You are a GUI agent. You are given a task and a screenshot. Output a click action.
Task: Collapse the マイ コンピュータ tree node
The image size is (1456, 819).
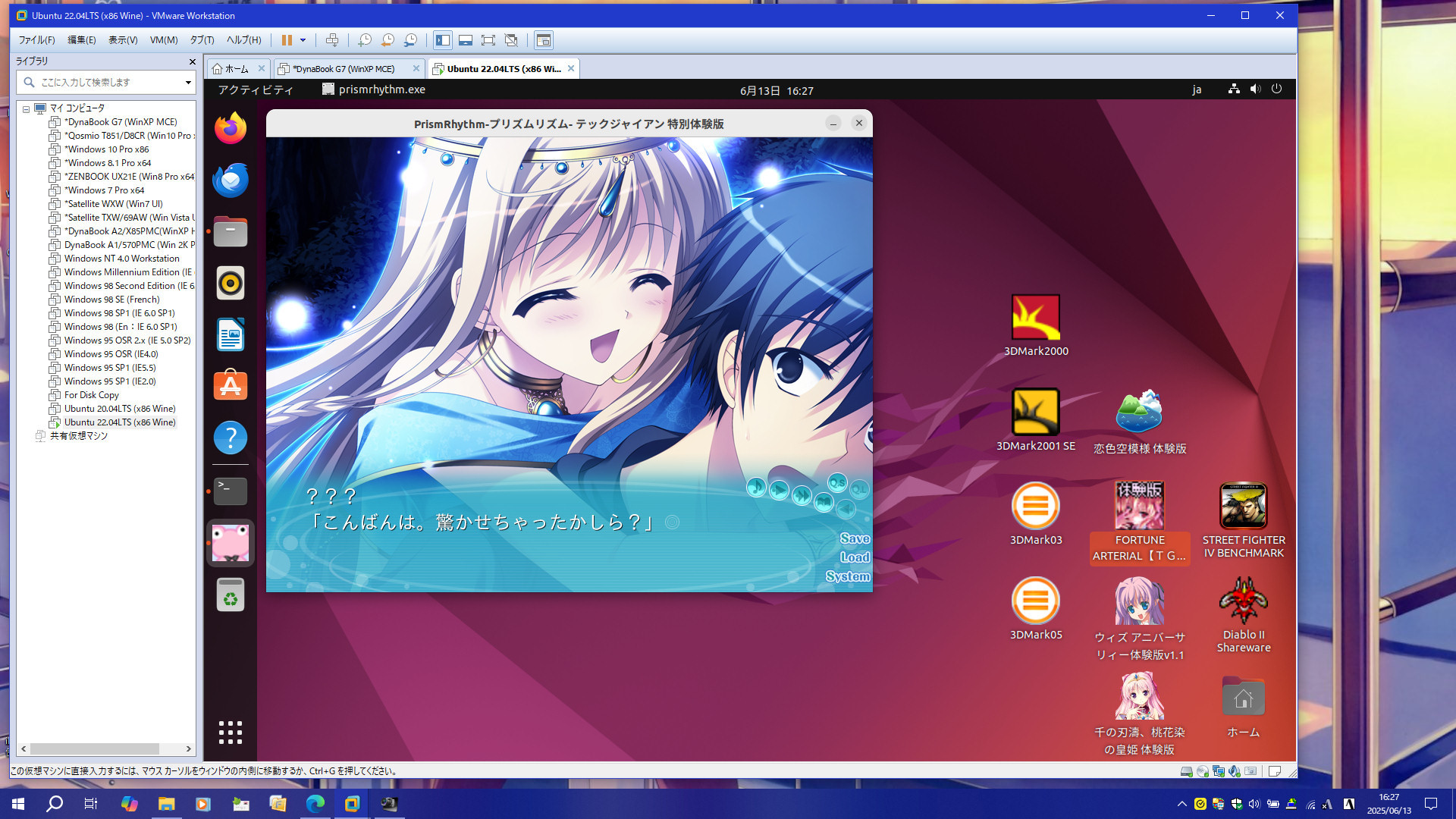click(26, 109)
